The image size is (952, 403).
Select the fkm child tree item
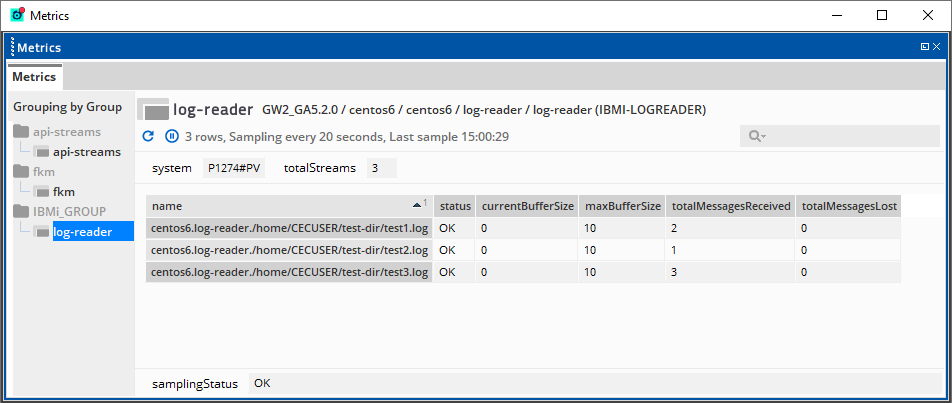64,192
